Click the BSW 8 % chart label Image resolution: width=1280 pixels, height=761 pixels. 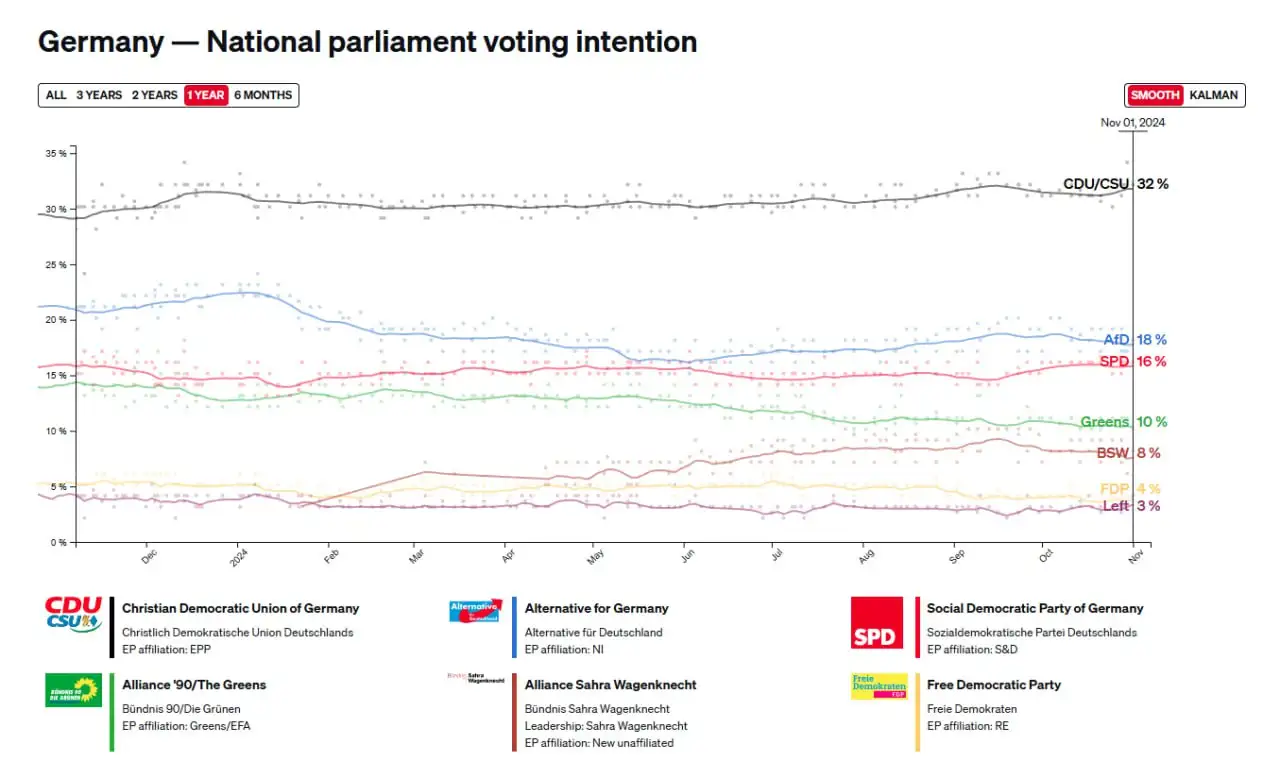(1128, 453)
